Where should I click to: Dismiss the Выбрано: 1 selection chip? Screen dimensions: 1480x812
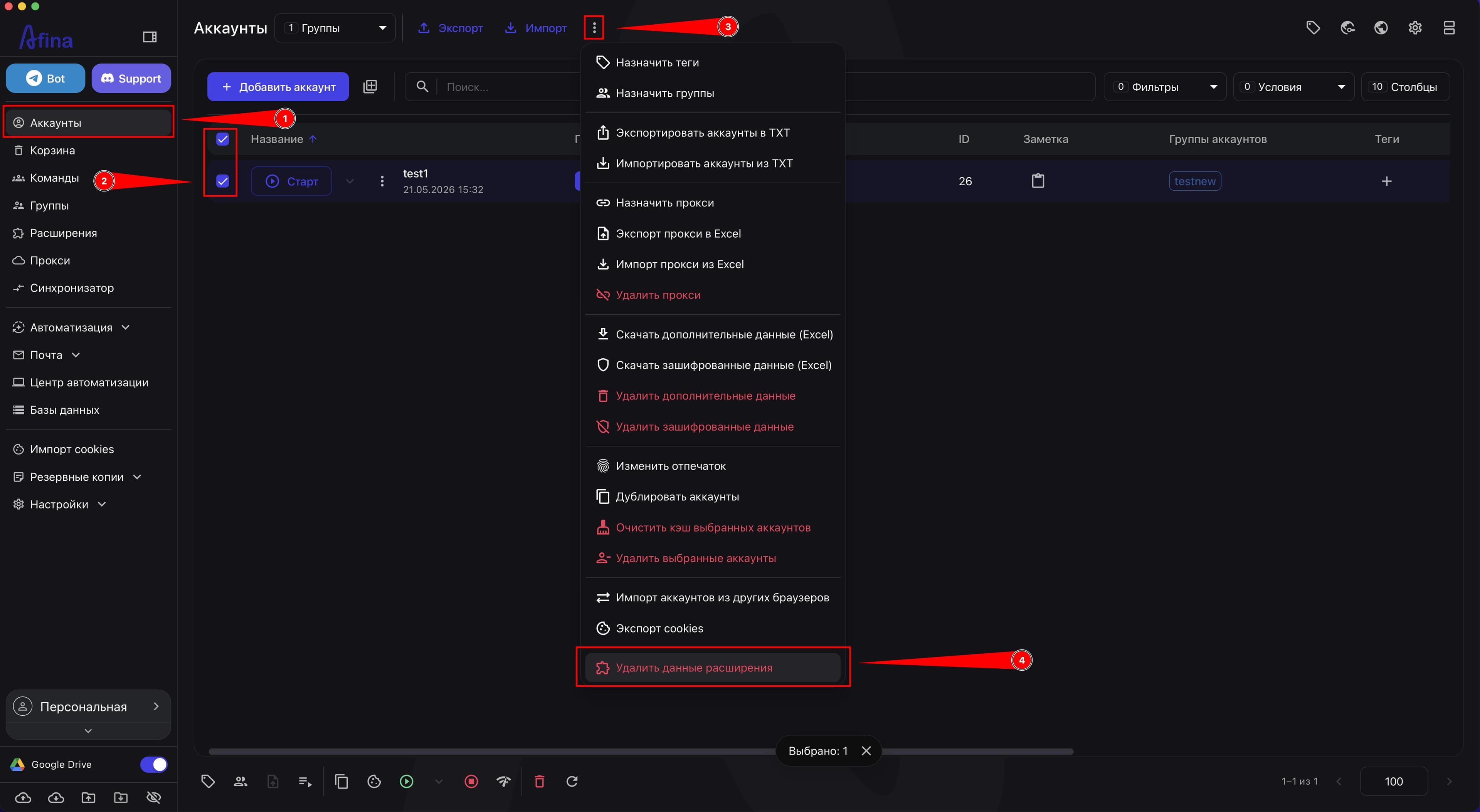(866, 750)
